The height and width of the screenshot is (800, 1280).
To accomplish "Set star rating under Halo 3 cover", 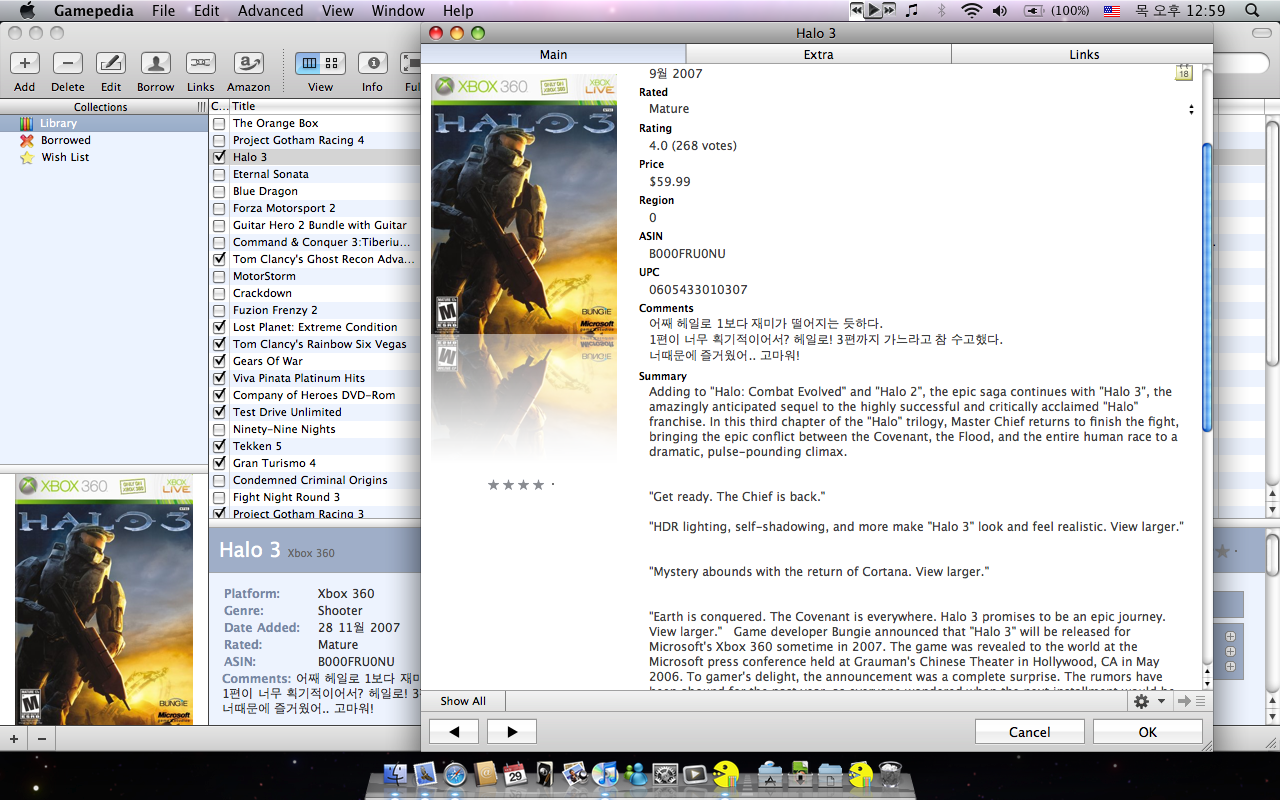I will click(x=520, y=485).
